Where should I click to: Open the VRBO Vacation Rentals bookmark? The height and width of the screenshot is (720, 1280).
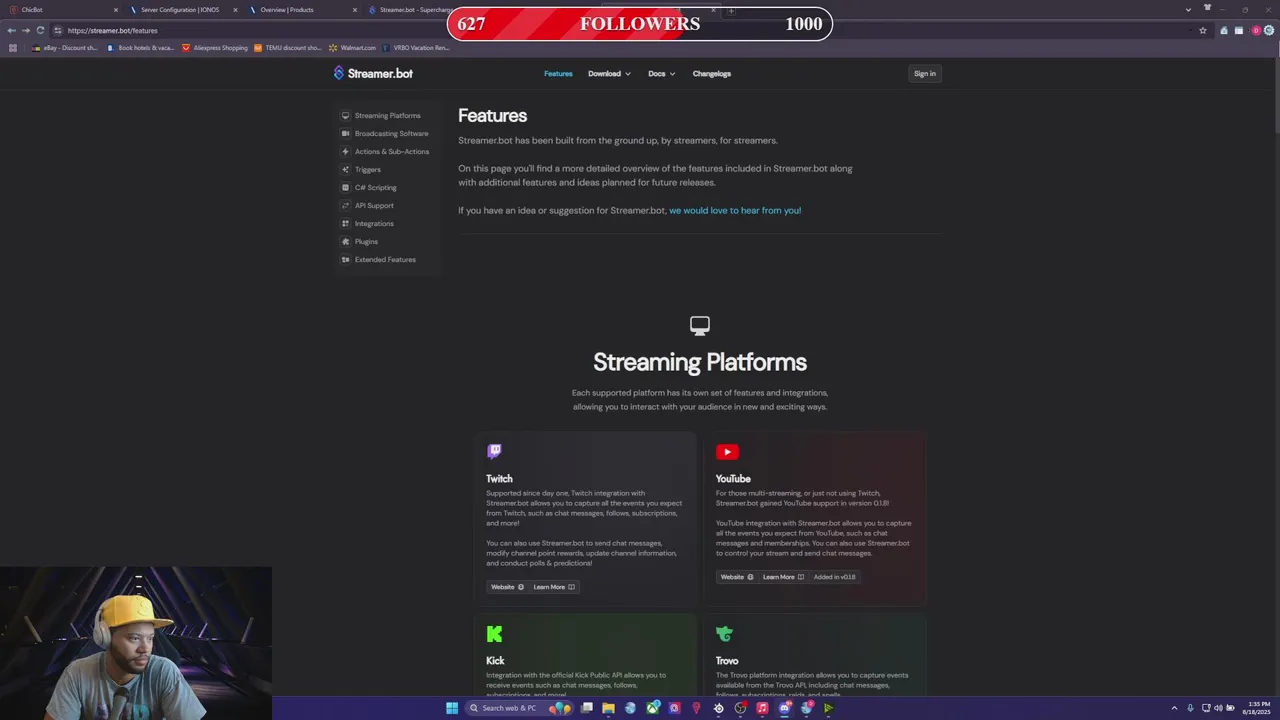pos(416,47)
